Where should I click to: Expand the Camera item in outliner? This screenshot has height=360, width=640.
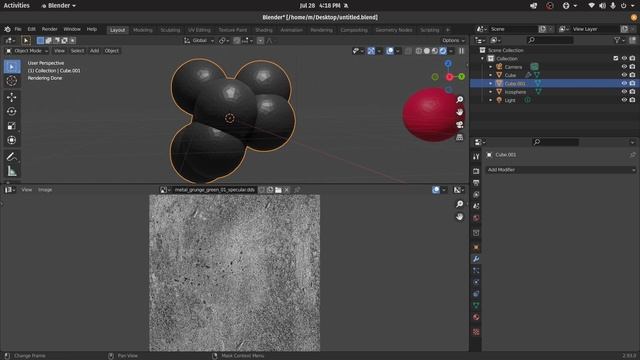pyautogui.click(x=491, y=67)
